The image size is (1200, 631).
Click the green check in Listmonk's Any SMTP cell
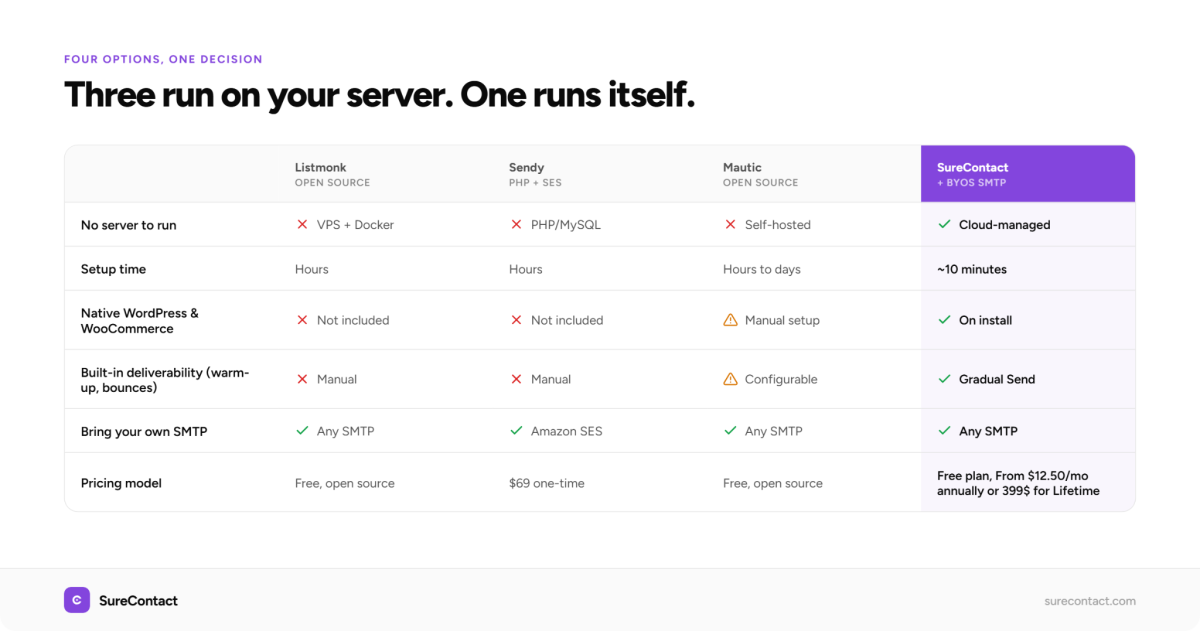pos(302,431)
